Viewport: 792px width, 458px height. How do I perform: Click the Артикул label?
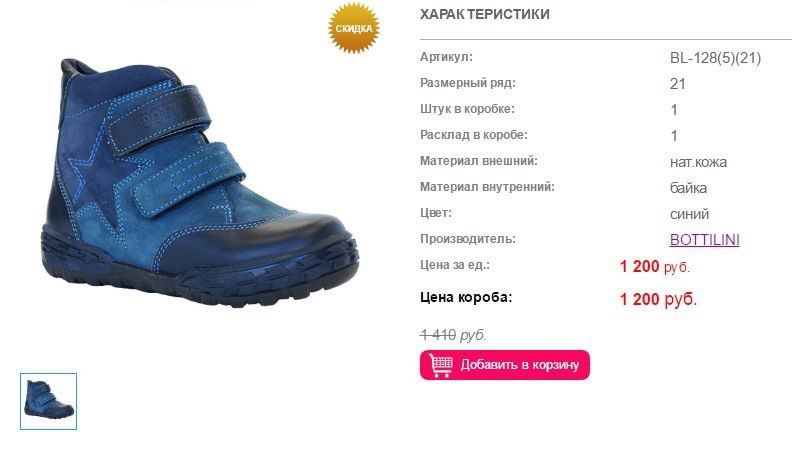446,57
